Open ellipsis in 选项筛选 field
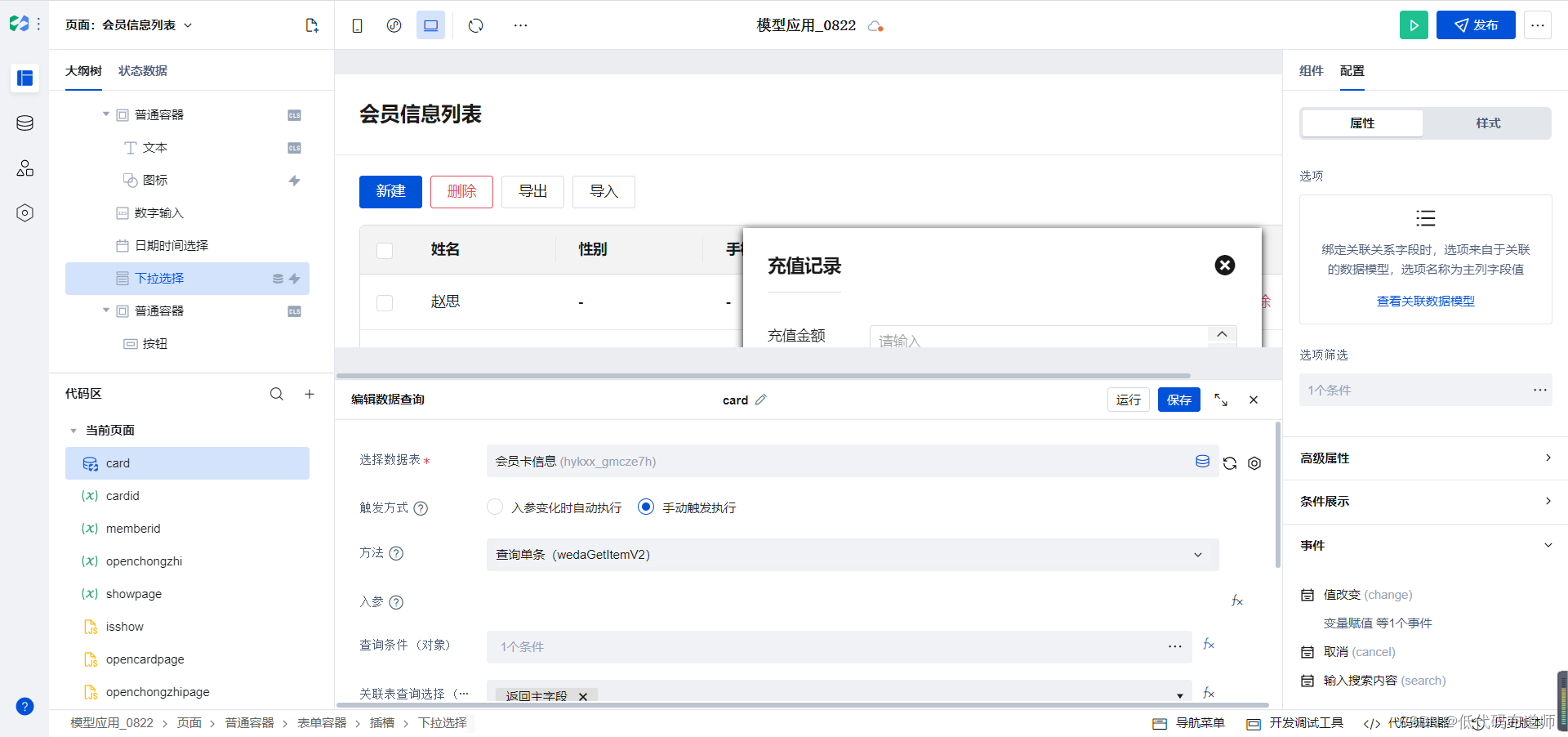The image size is (1568, 737). coord(1539,390)
